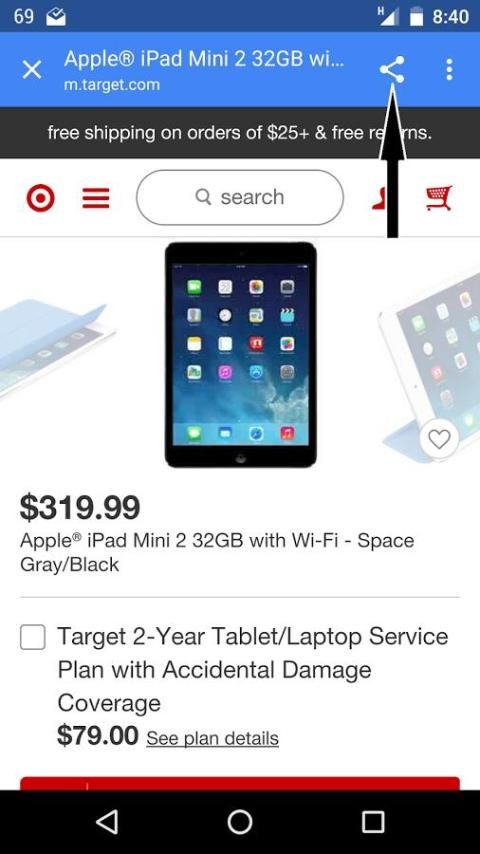Open See plan details link

pos(212,739)
